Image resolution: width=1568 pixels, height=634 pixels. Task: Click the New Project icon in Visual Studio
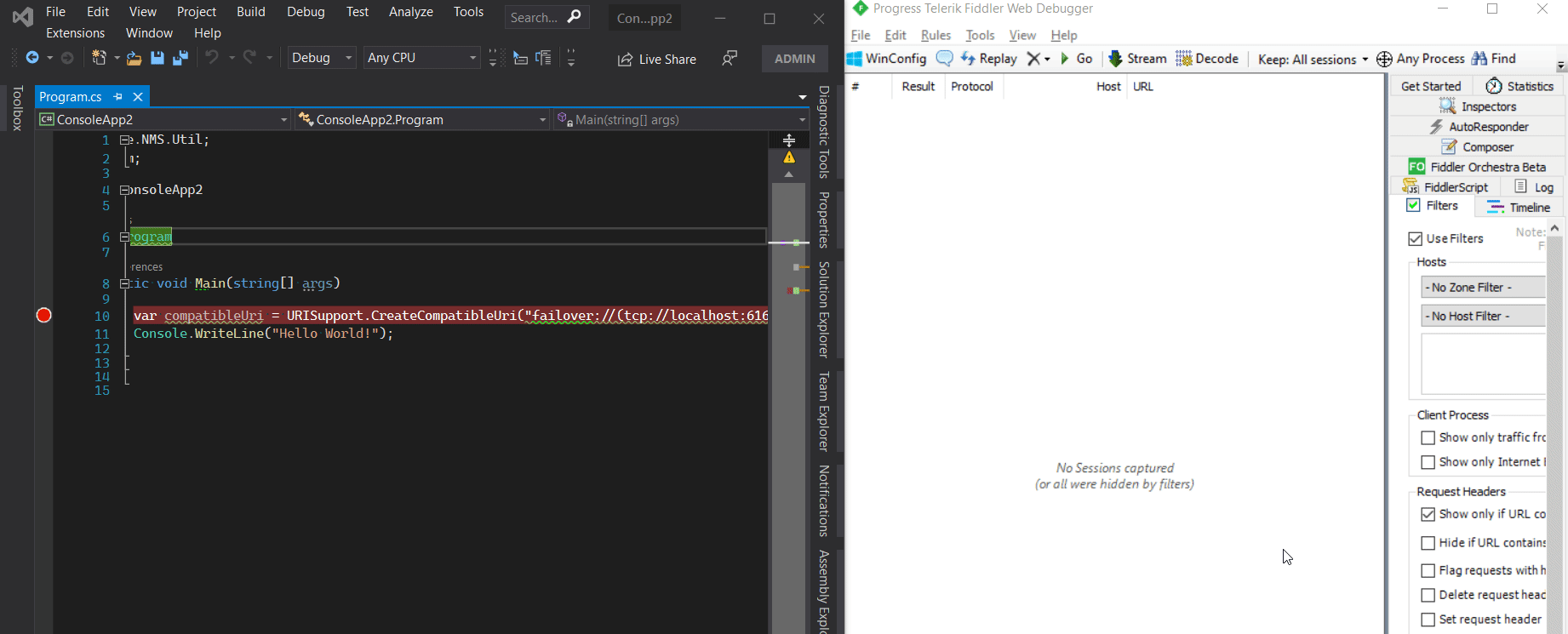click(x=100, y=58)
